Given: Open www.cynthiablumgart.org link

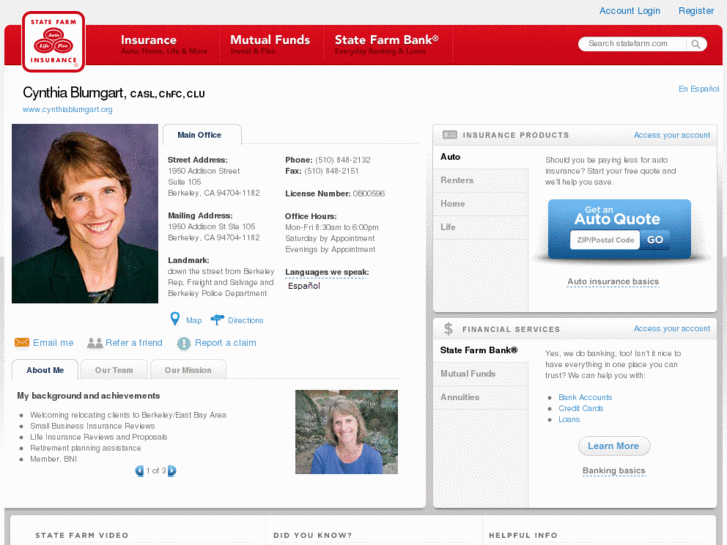Looking at the screenshot, I should tap(67, 109).
